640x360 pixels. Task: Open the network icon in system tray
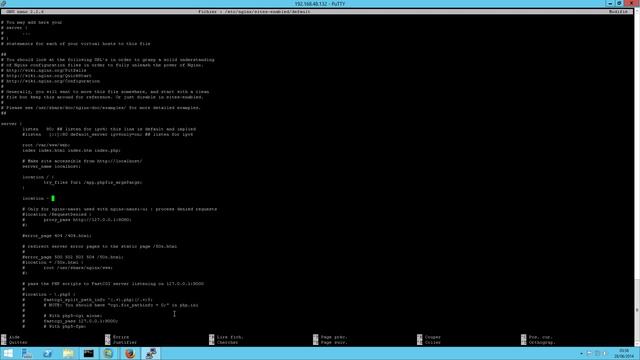click(x=597, y=353)
